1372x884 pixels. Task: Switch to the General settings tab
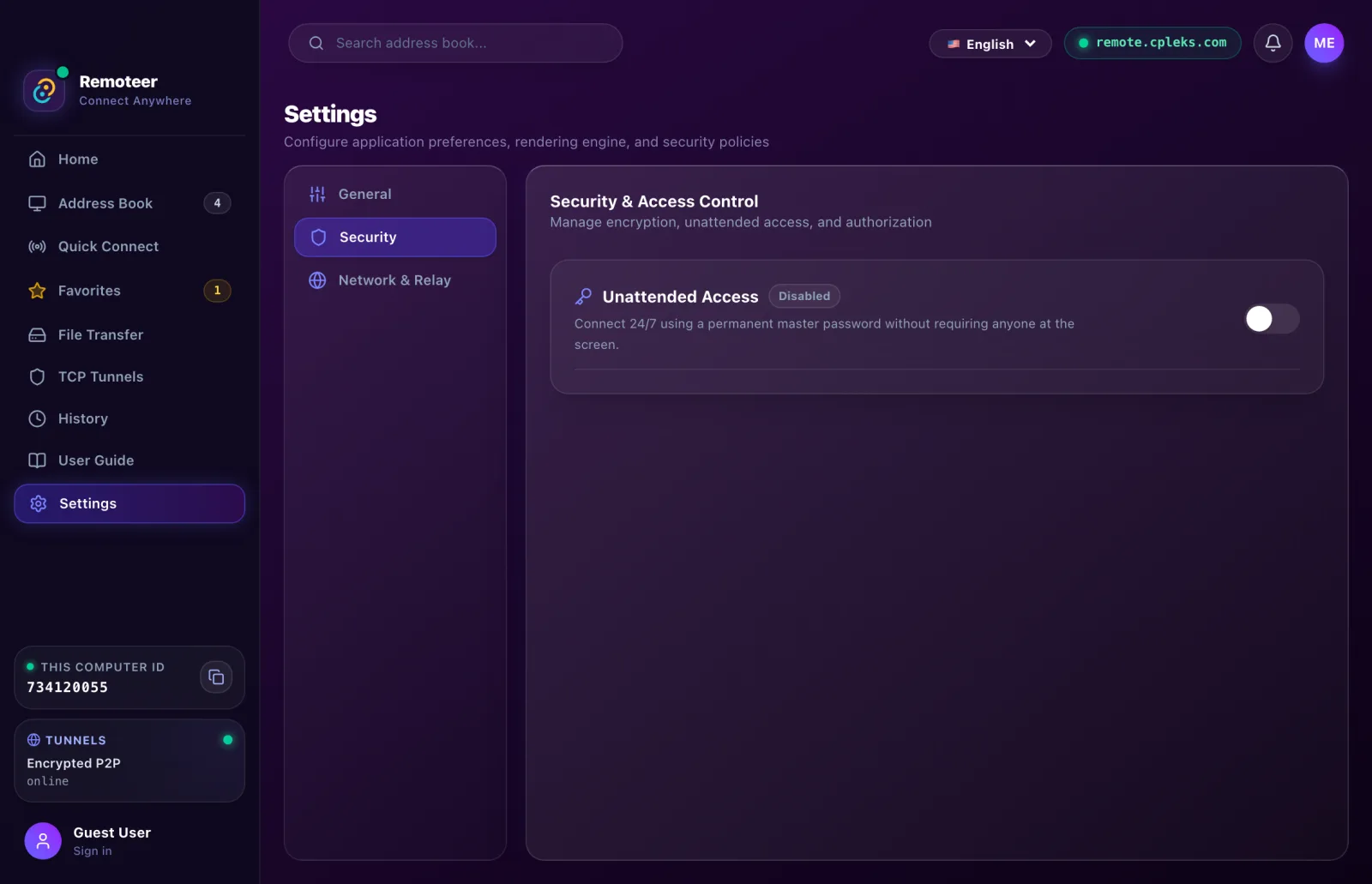pyautogui.click(x=395, y=195)
